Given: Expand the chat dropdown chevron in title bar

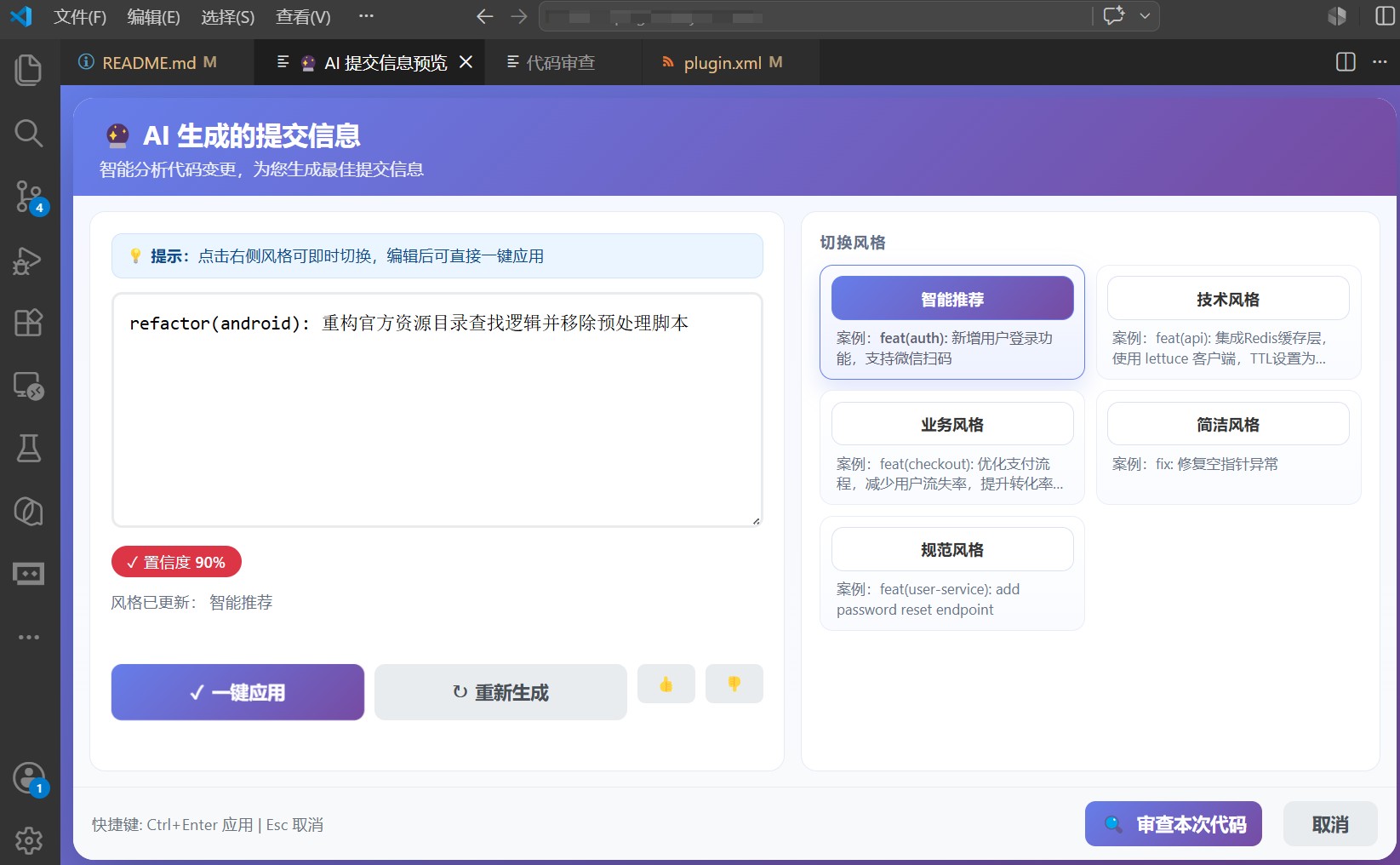Looking at the screenshot, I should coord(1145,15).
